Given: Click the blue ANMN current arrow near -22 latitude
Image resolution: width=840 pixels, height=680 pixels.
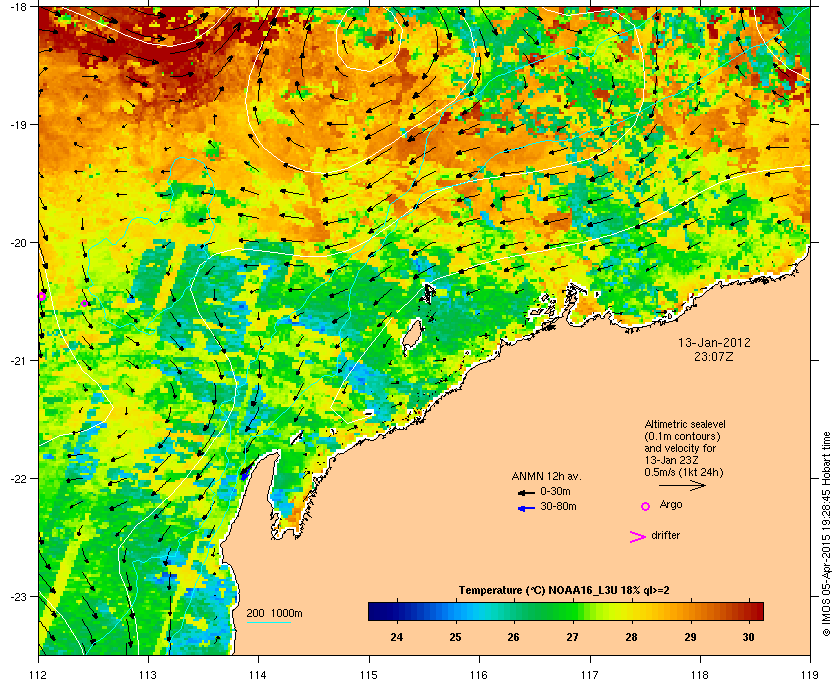Looking at the screenshot, I should 245,474.
